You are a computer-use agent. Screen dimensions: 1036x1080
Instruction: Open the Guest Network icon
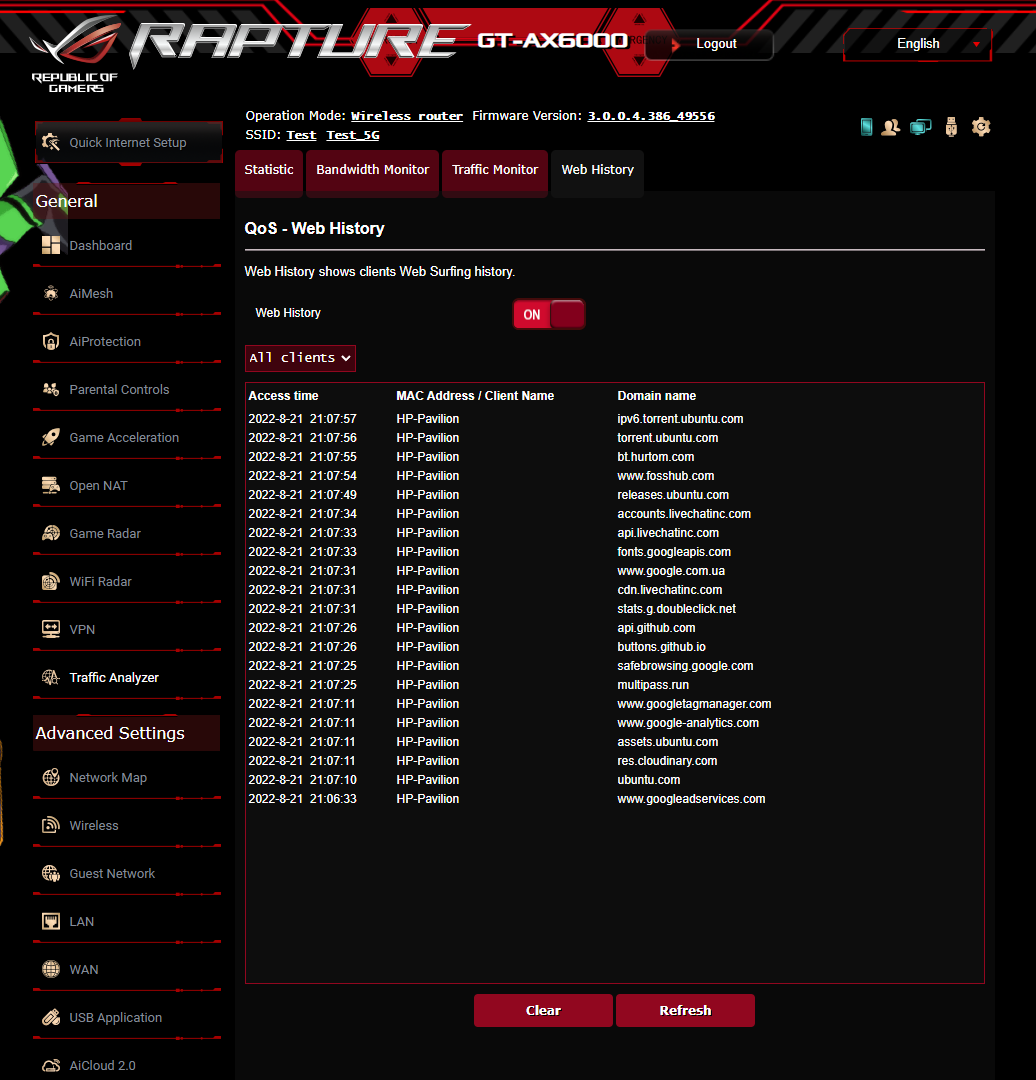pos(51,873)
